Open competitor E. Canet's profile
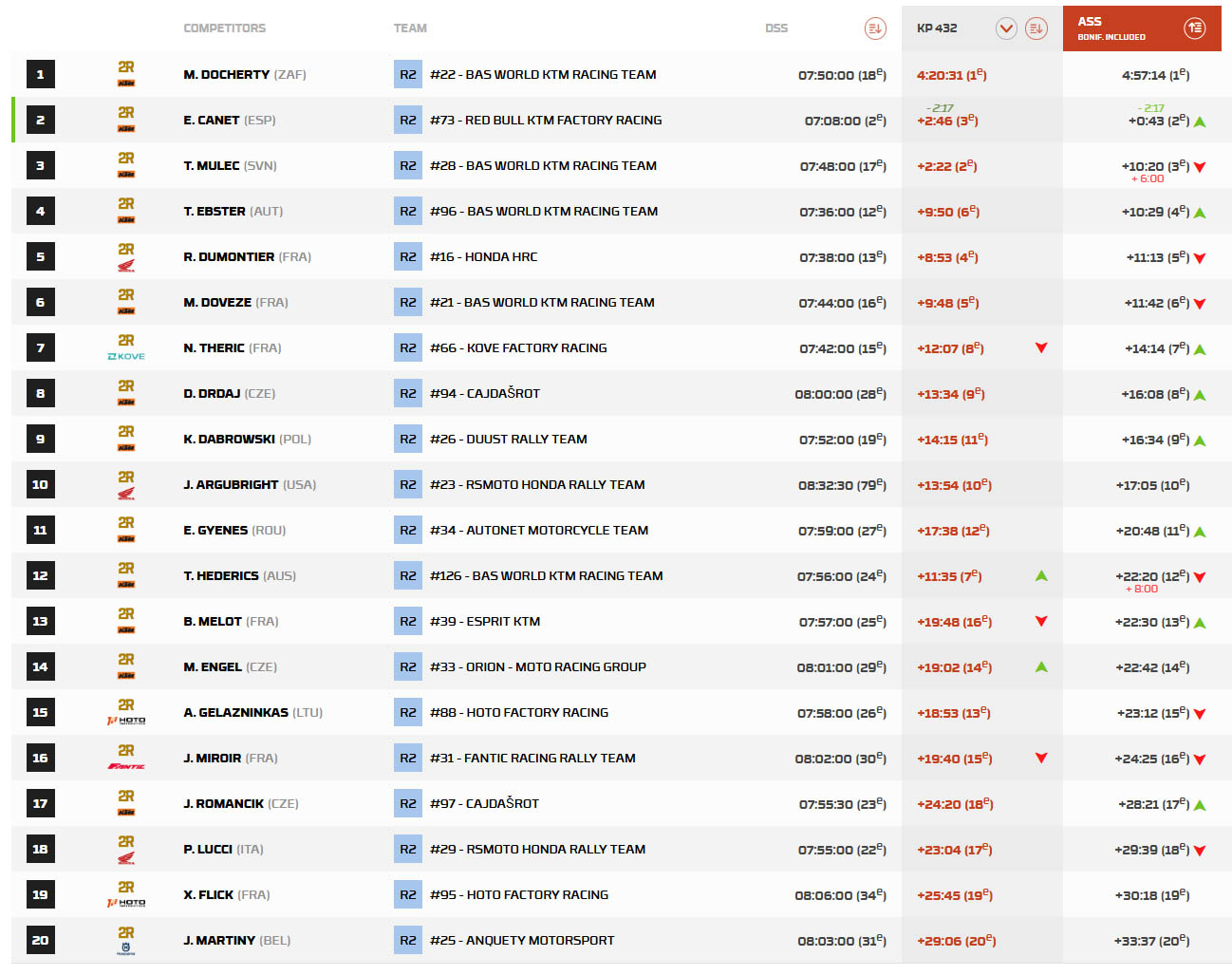The image size is (1232, 975). coord(212,121)
